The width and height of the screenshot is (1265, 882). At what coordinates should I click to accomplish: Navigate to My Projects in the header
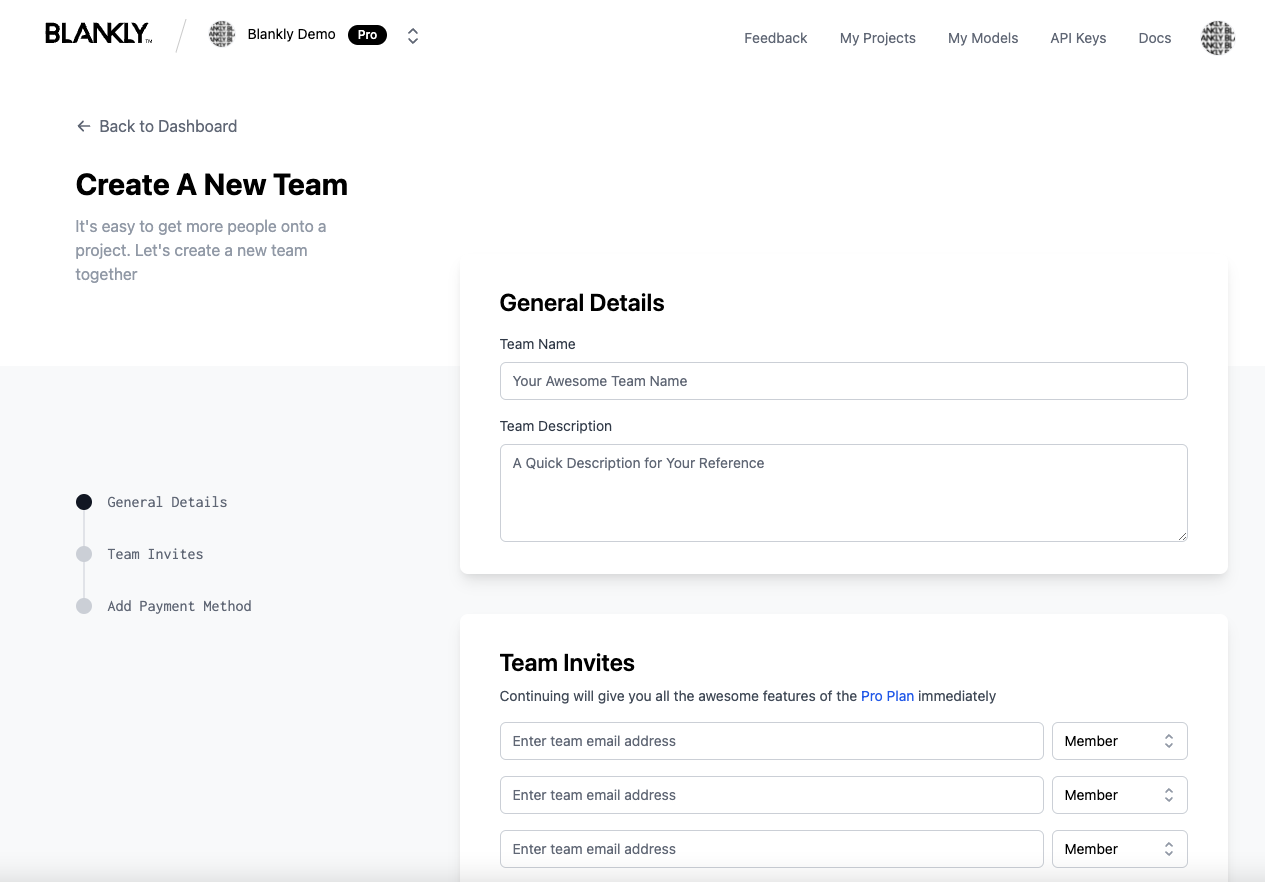[x=877, y=38]
